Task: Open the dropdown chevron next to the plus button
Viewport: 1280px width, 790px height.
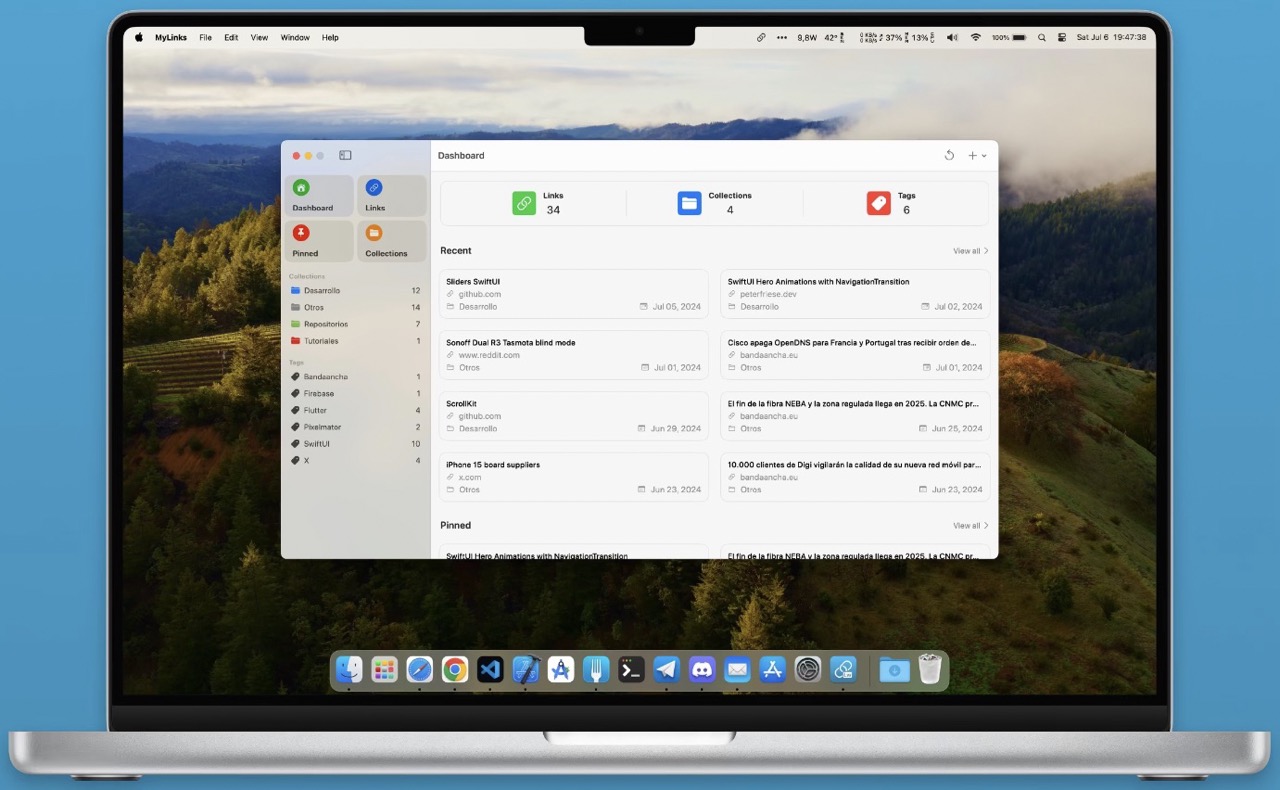Action: point(983,156)
